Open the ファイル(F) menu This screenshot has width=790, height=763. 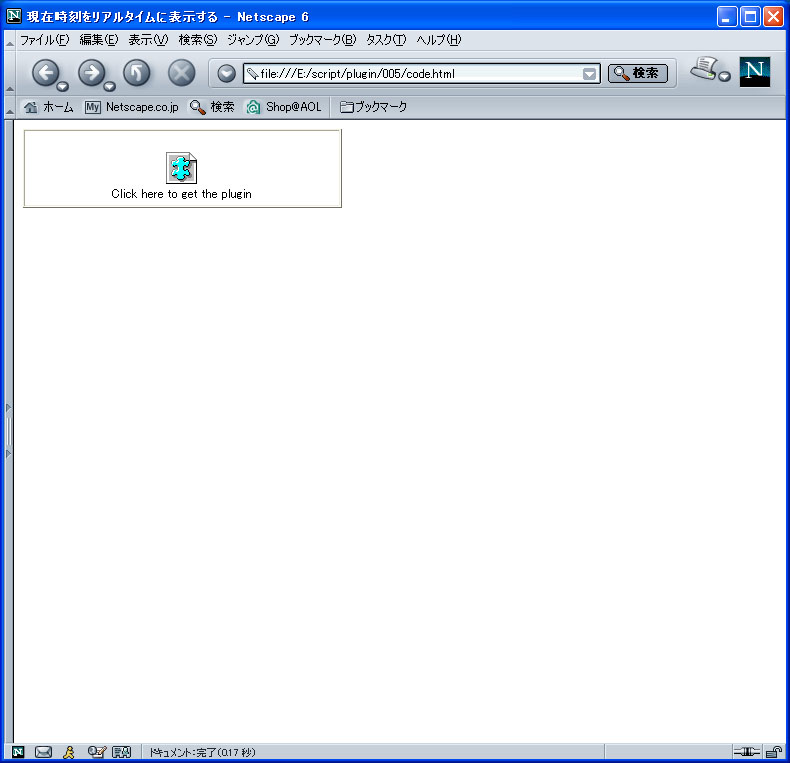[44, 40]
